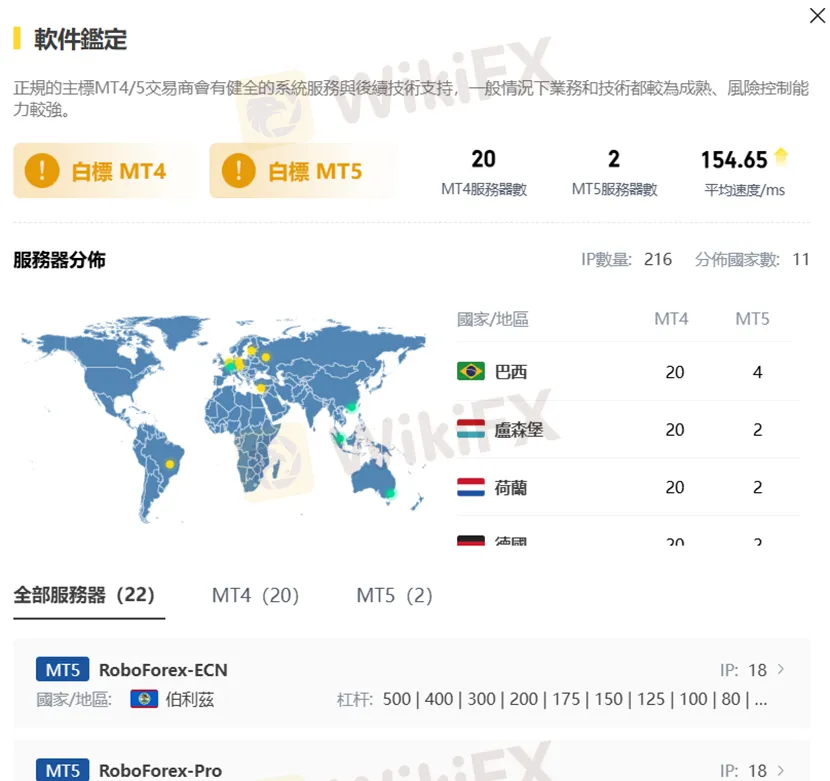Click the Luxembourg flag beside 盧森堡

tap(471, 429)
